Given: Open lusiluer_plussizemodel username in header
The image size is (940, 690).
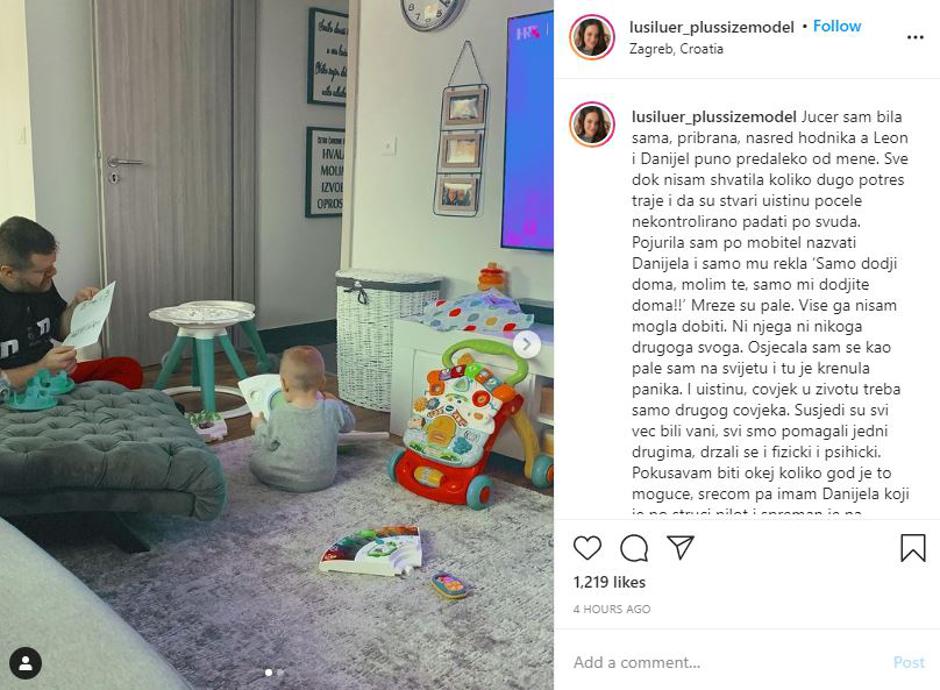Looking at the screenshot, I should [x=711, y=27].
